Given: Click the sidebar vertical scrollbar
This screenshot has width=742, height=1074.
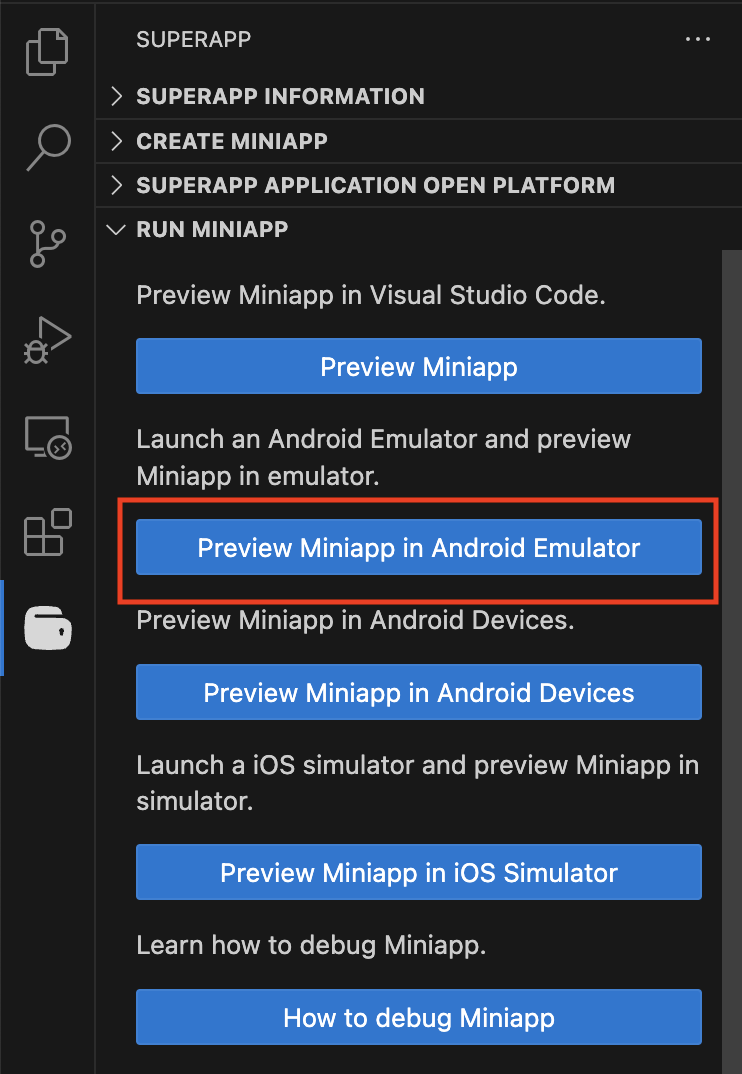Looking at the screenshot, I should tap(732, 662).
